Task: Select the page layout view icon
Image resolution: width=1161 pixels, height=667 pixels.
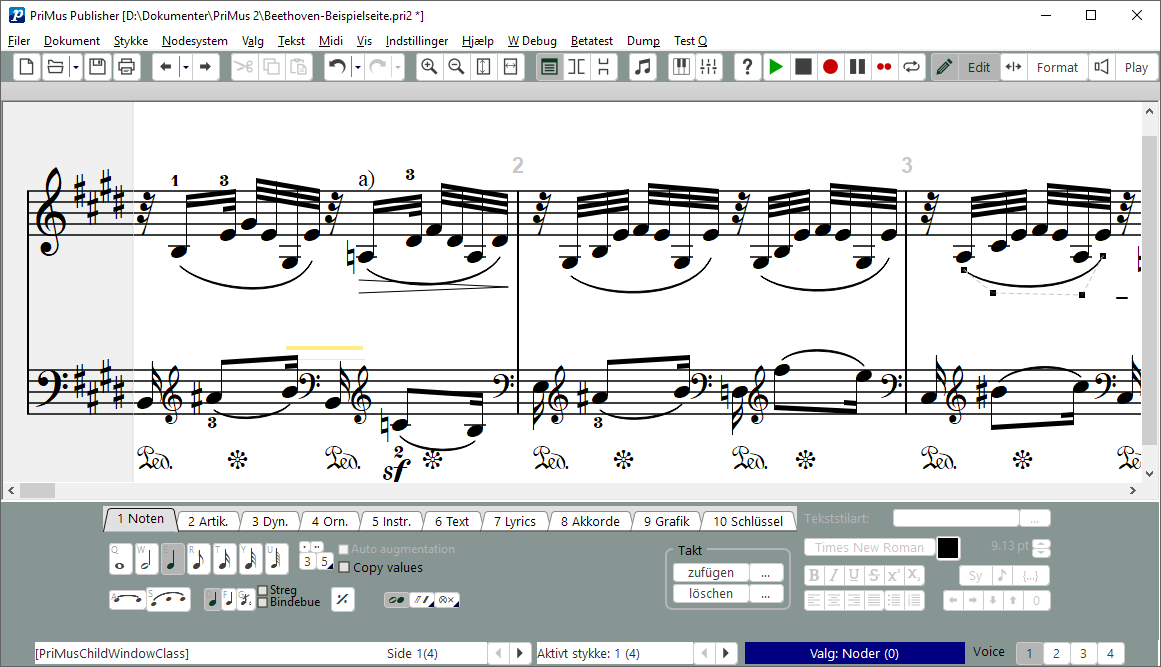Action: 549,67
